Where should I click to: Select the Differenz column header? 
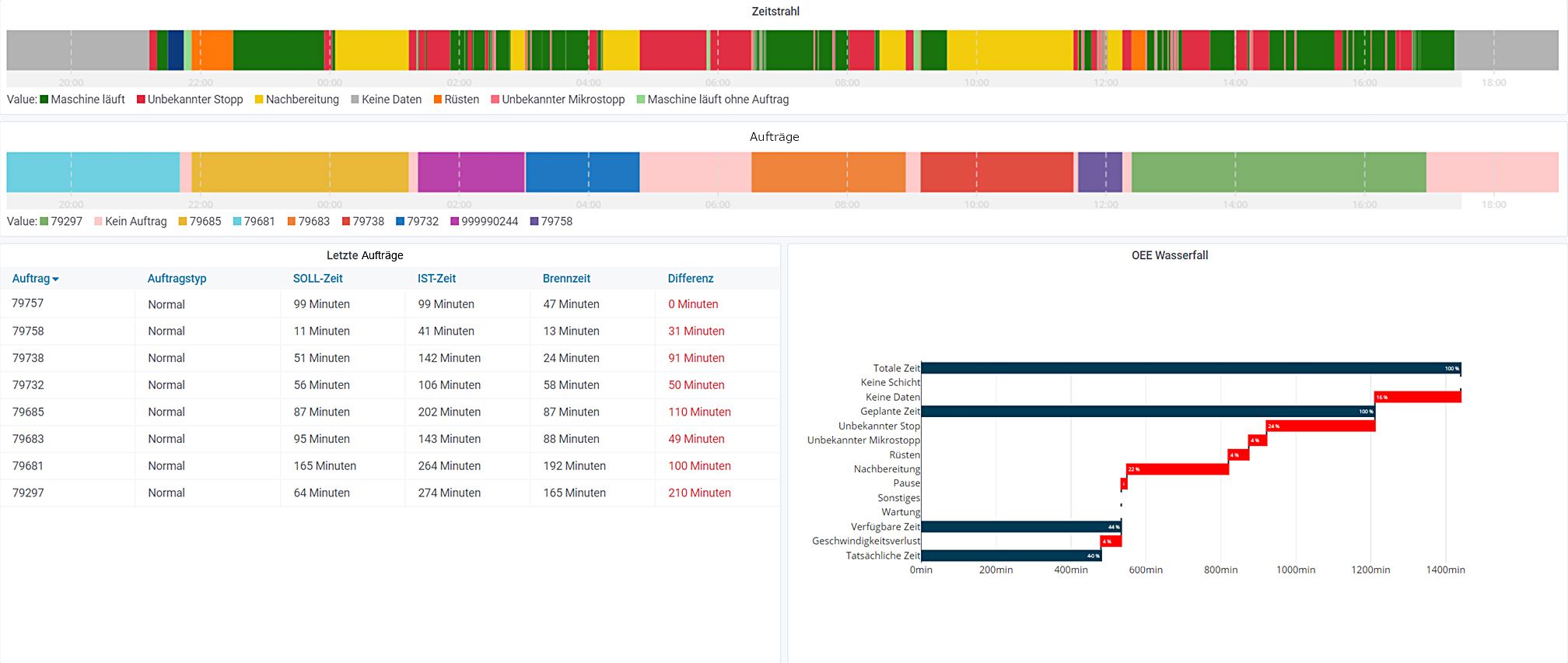(690, 279)
